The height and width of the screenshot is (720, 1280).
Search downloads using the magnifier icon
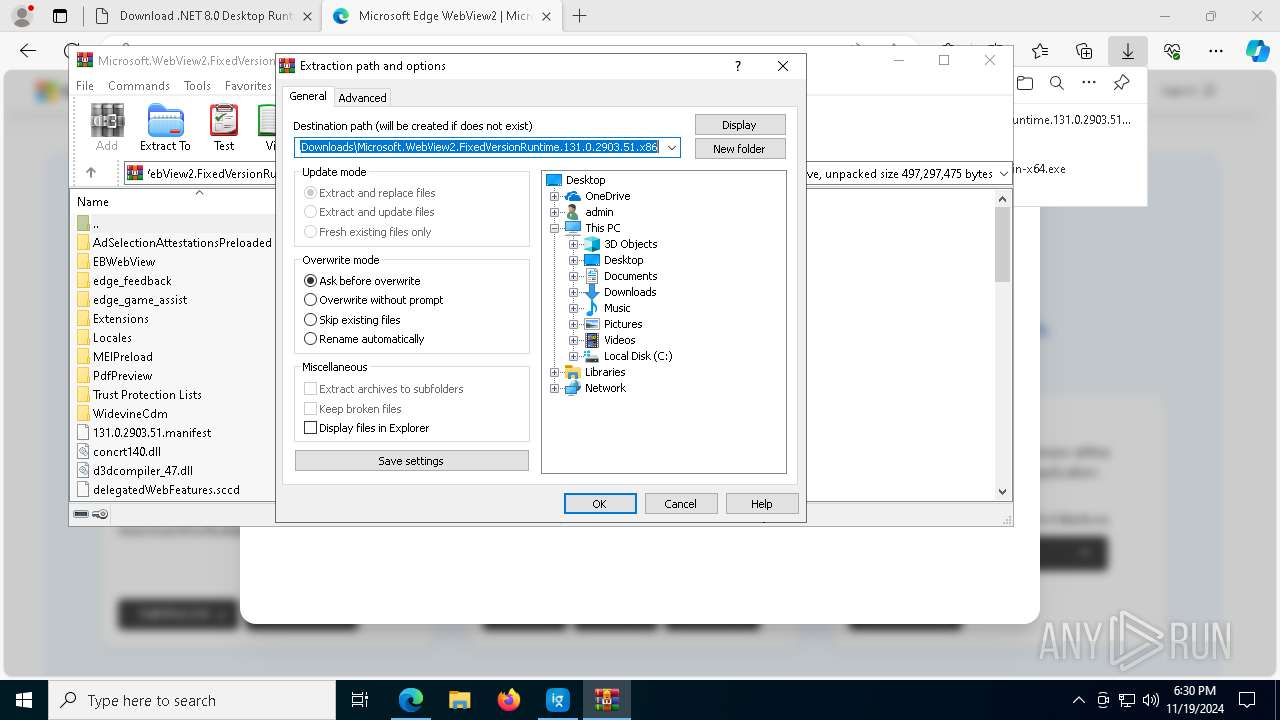coord(1057,83)
